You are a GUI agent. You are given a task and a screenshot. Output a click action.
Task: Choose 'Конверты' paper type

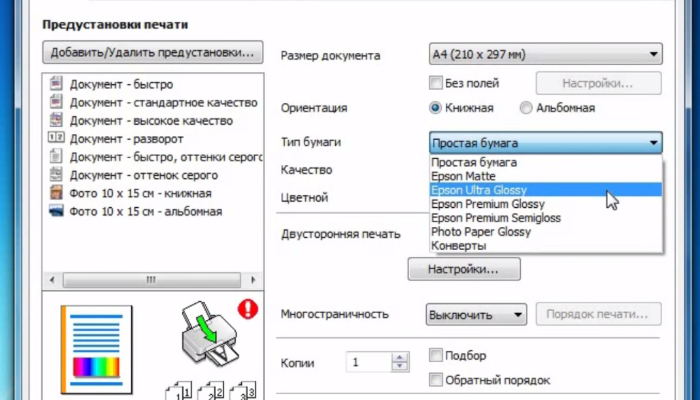[x=546, y=246]
